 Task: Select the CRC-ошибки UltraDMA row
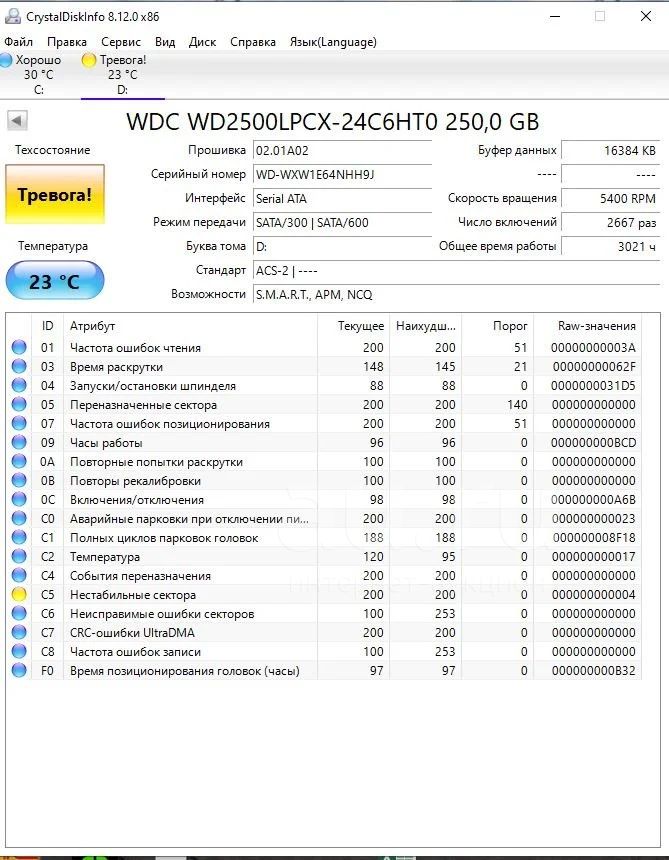point(324,632)
